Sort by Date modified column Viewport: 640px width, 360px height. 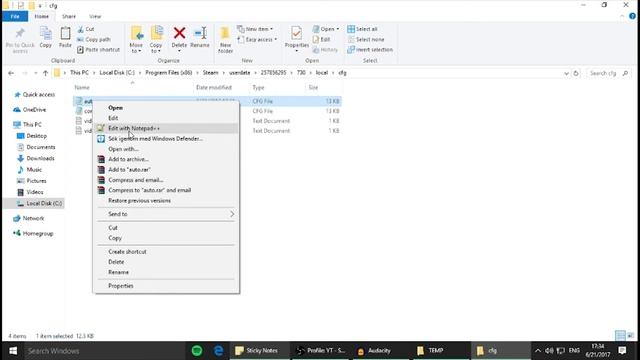[x=214, y=87]
